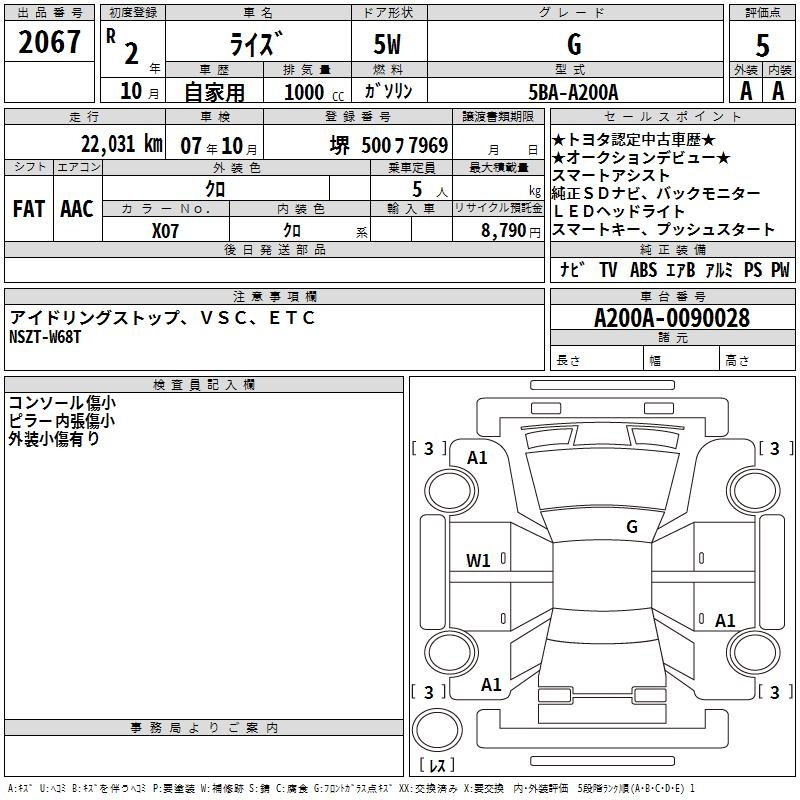Select the car name ライズ
Screen dimensions: 800x800
pyautogui.click(x=257, y=43)
